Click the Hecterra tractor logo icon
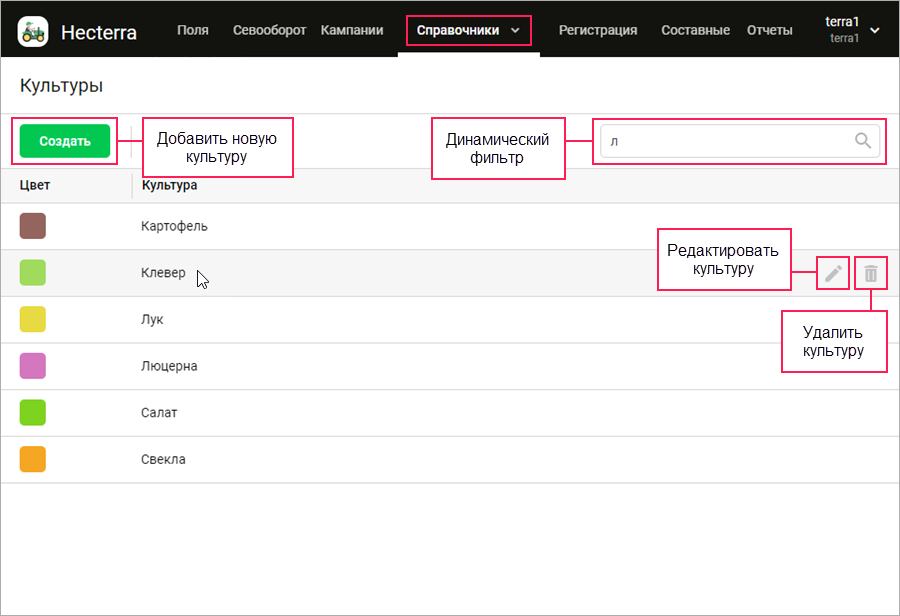 point(33,31)
